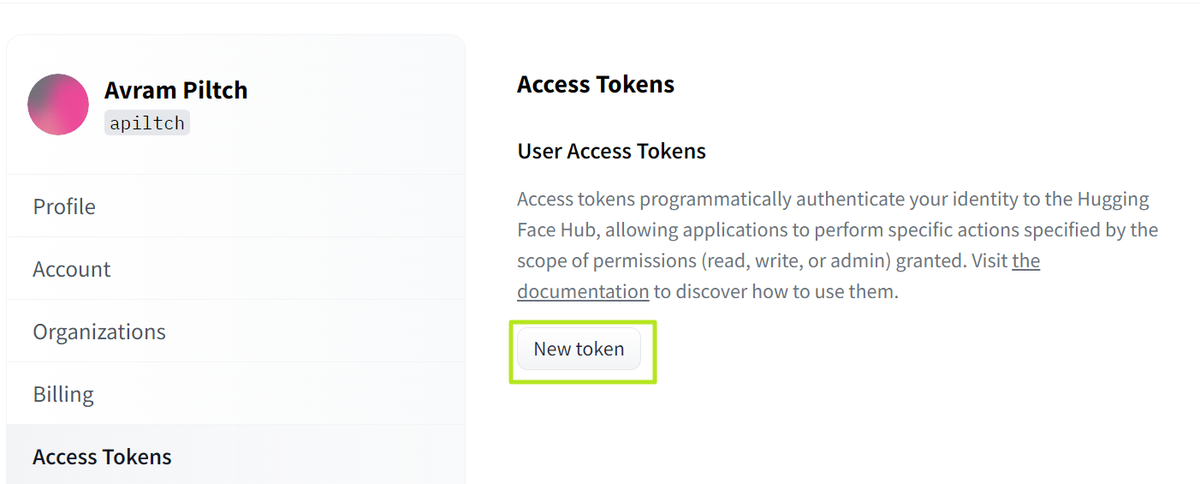Click the pink gradient profile avatar

pos(58,105)
